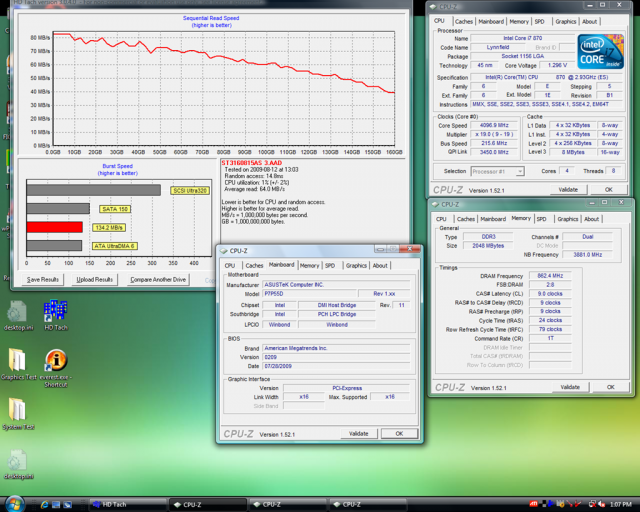The height and width of the screenshot is (512, 640).
Task: Click the CPU-Z title icon in Memory window
Action: (435, 204)
